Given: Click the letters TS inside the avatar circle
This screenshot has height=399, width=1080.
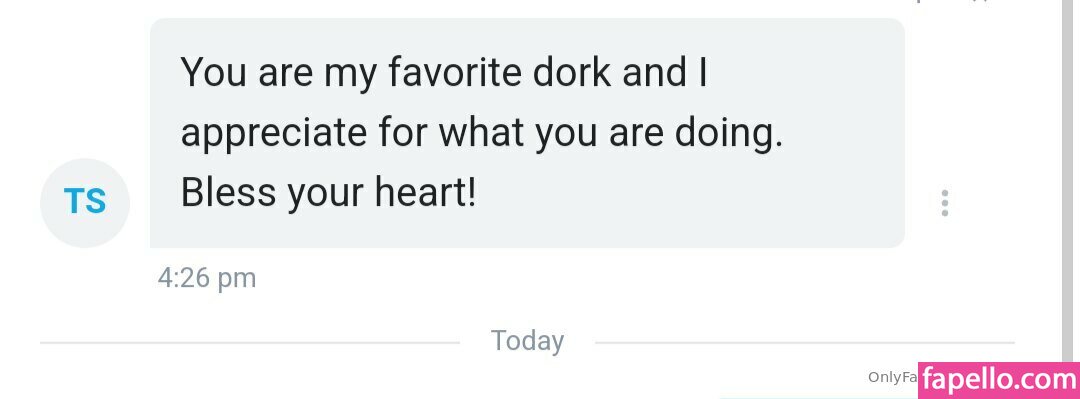Looking at the screenshot, I should pos(85,202).
